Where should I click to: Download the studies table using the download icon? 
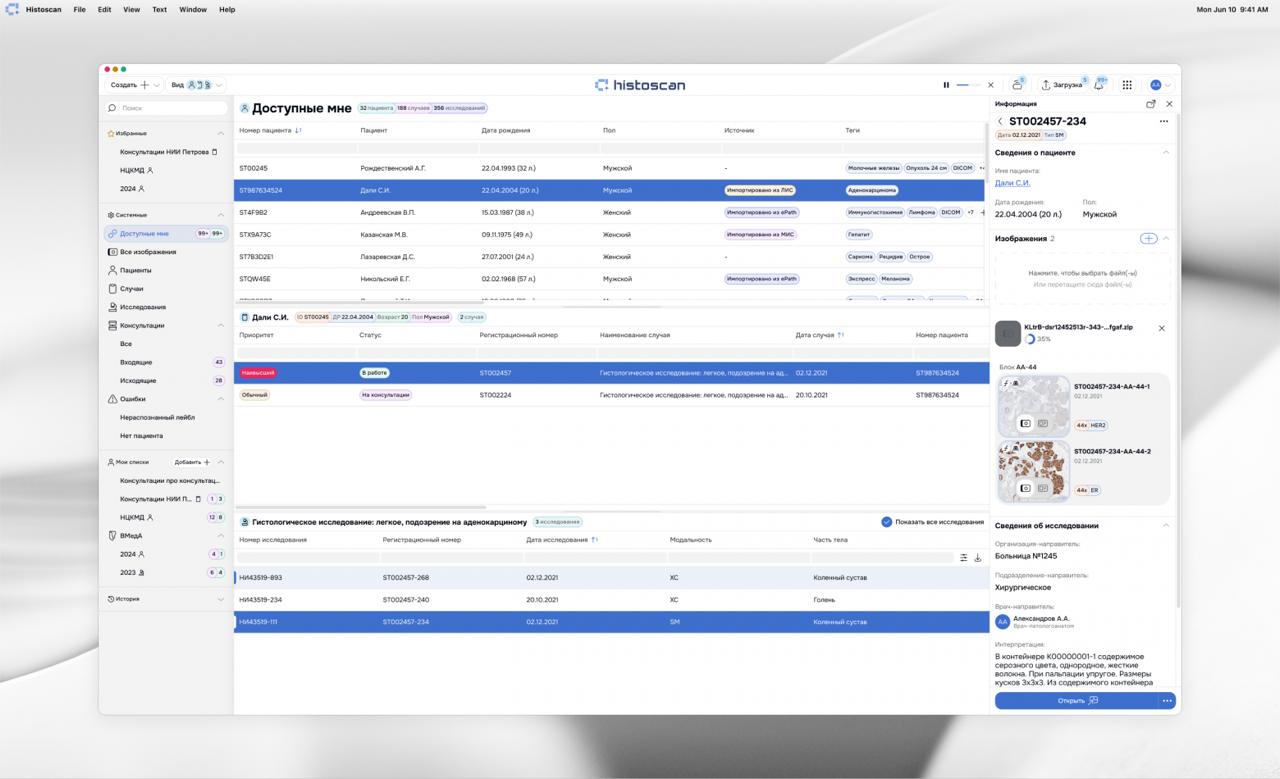(978, 558)
